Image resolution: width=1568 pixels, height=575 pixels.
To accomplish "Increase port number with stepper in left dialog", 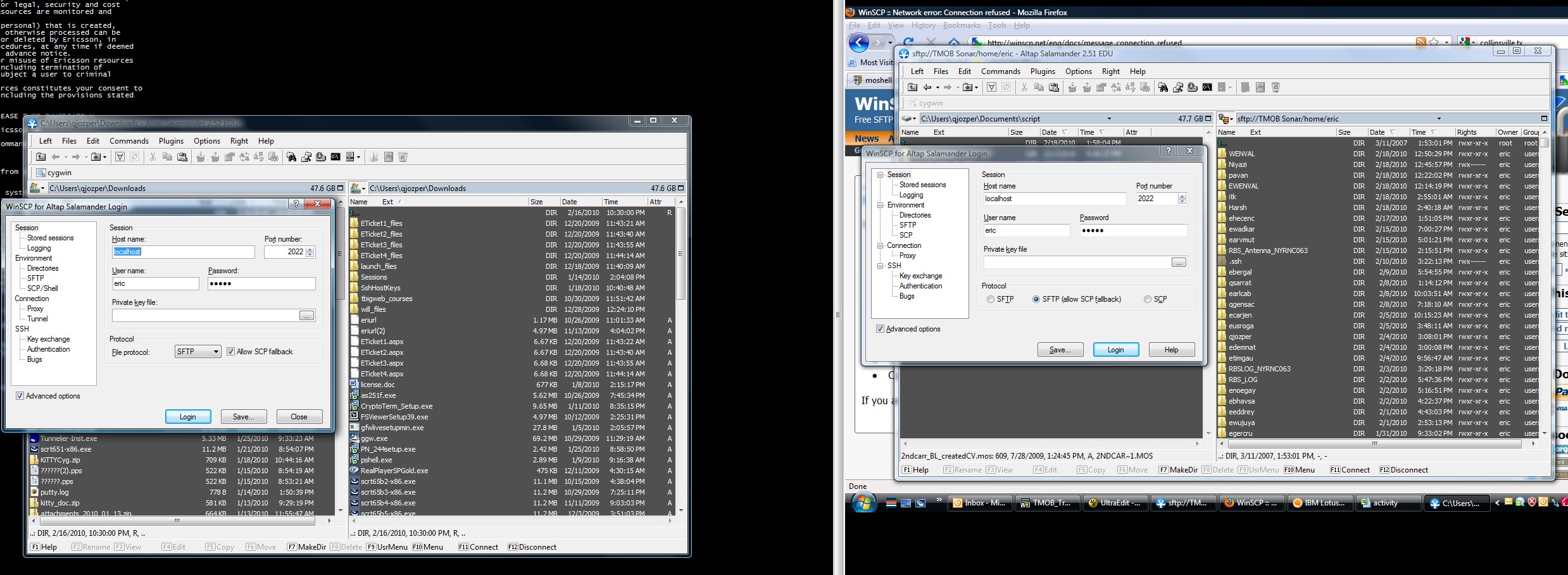I will point(310,249).
